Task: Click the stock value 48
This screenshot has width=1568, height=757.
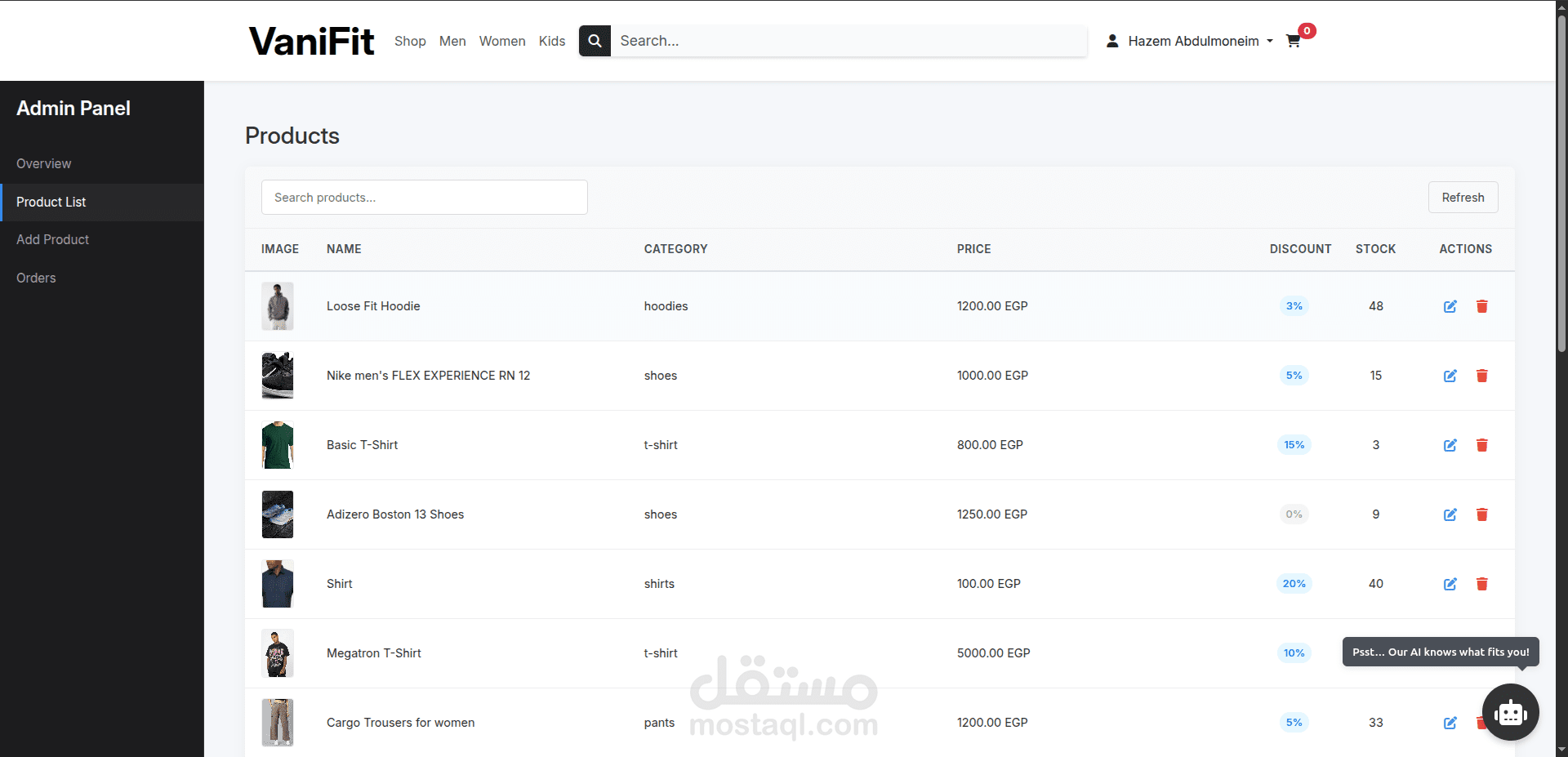Action: pos(1376,306)
